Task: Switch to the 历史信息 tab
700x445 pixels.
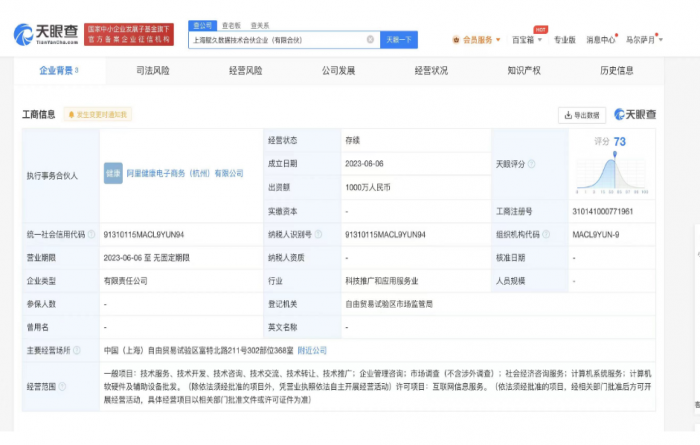Action: pyautogui.click(x=617, y=71)
